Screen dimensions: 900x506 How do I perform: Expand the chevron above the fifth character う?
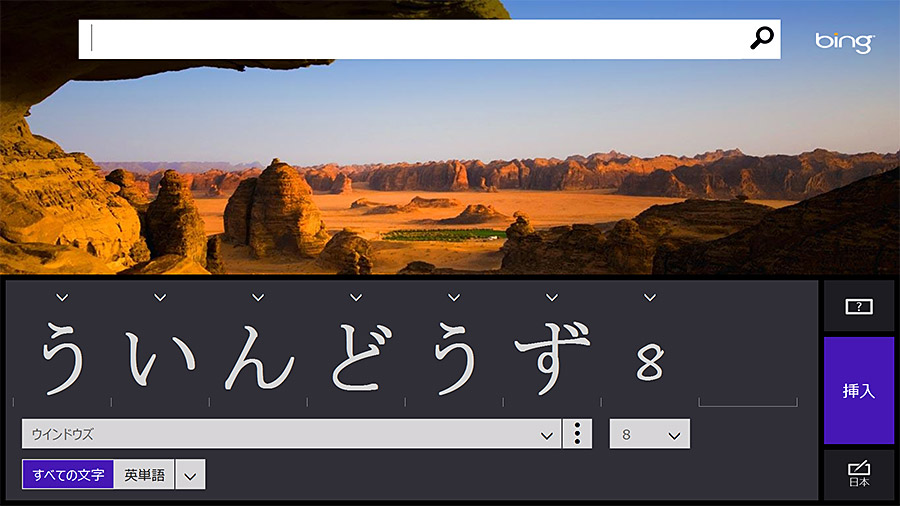[454, 297]
